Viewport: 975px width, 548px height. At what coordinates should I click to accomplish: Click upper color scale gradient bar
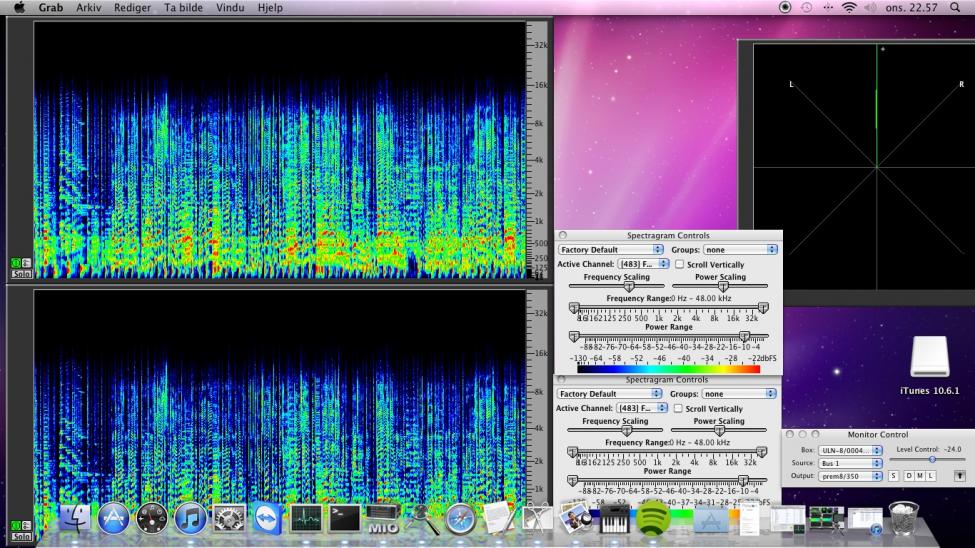[x=668, y=369]
